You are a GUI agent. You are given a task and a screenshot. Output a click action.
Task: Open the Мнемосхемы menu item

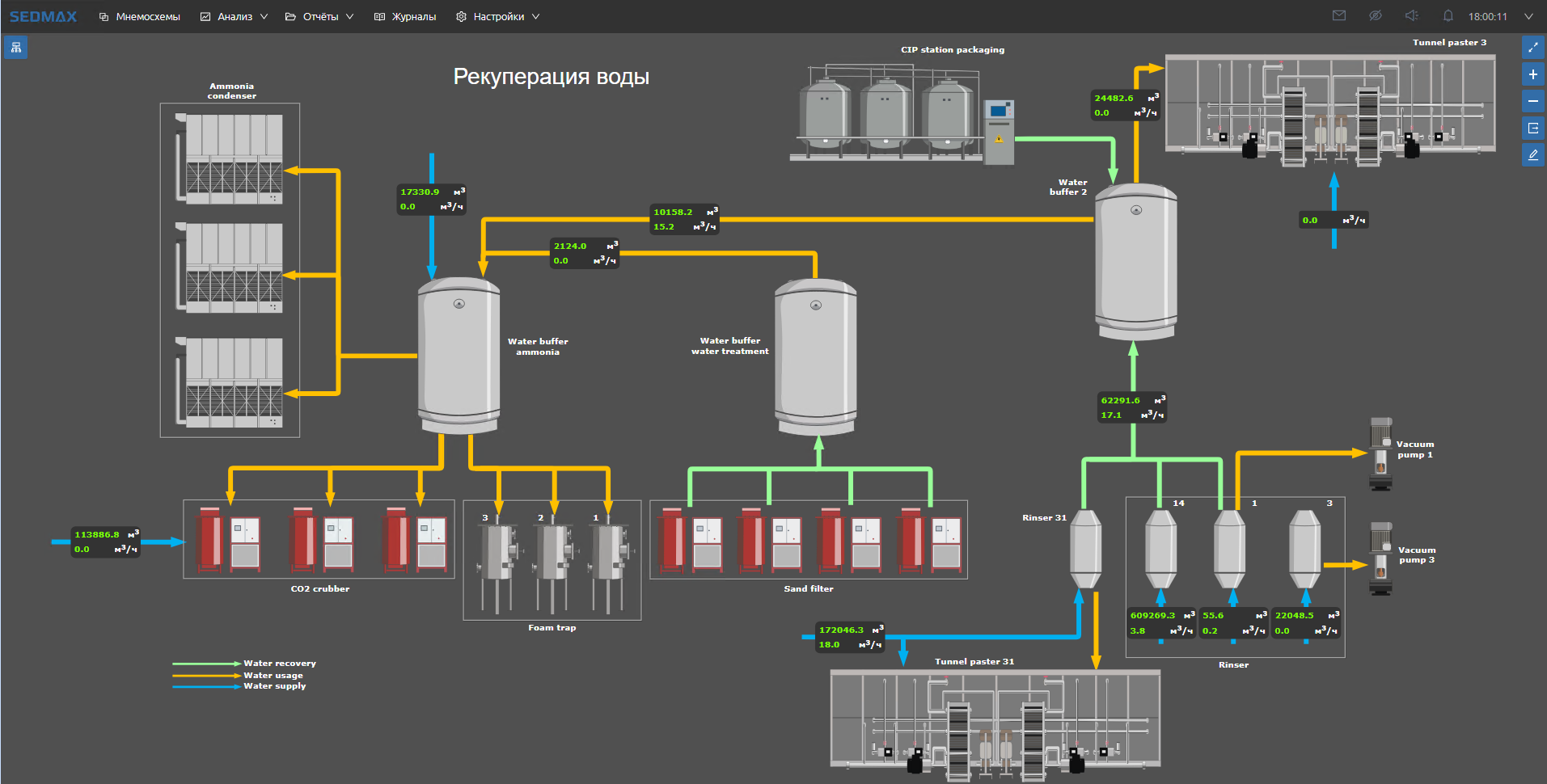[x=139, y=17]
